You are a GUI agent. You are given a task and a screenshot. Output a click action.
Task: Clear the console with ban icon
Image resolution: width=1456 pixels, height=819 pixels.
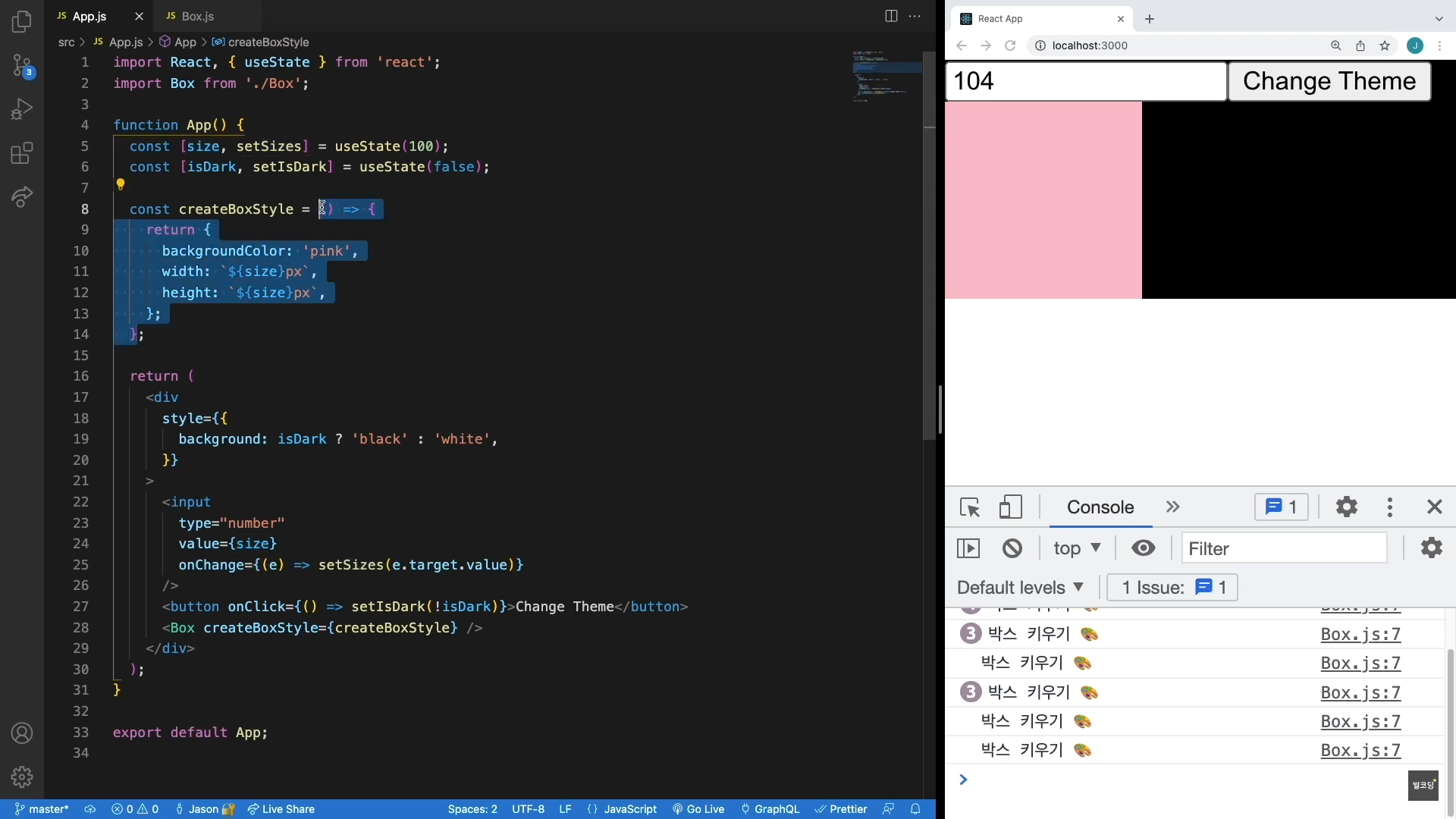[x=1012, y=548]
